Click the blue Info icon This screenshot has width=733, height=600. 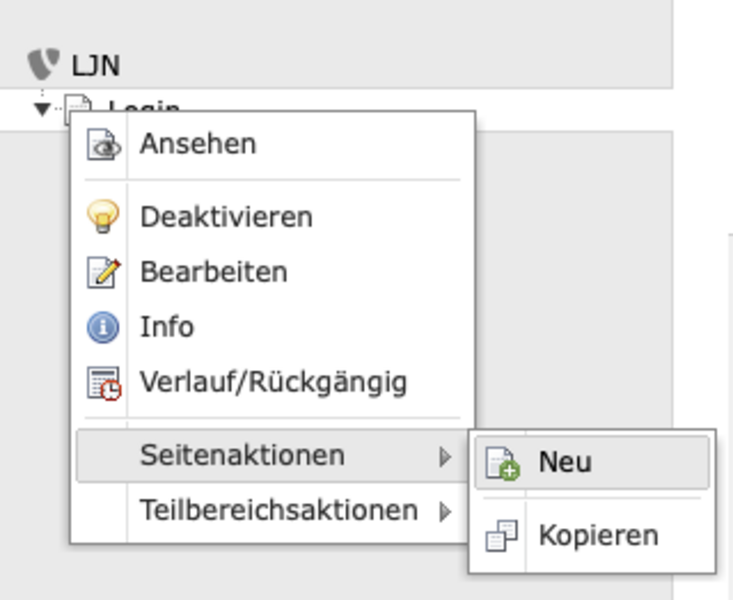tap(103, 327)
